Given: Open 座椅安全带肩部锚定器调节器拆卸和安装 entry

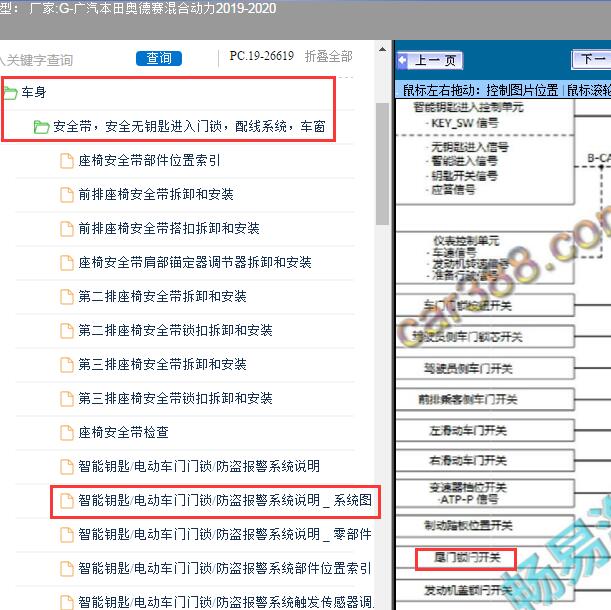Looking at the screenshot, I should (195, 263).
